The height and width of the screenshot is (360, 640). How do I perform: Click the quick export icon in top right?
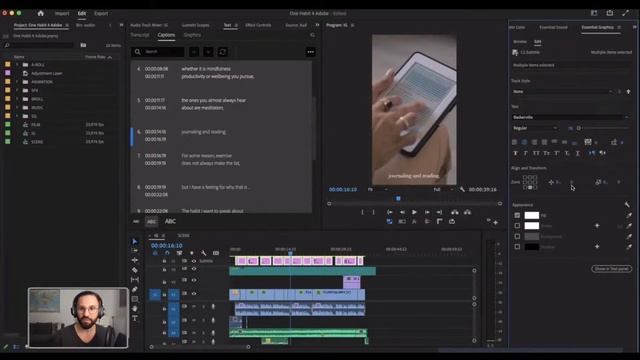coord(609,13)
